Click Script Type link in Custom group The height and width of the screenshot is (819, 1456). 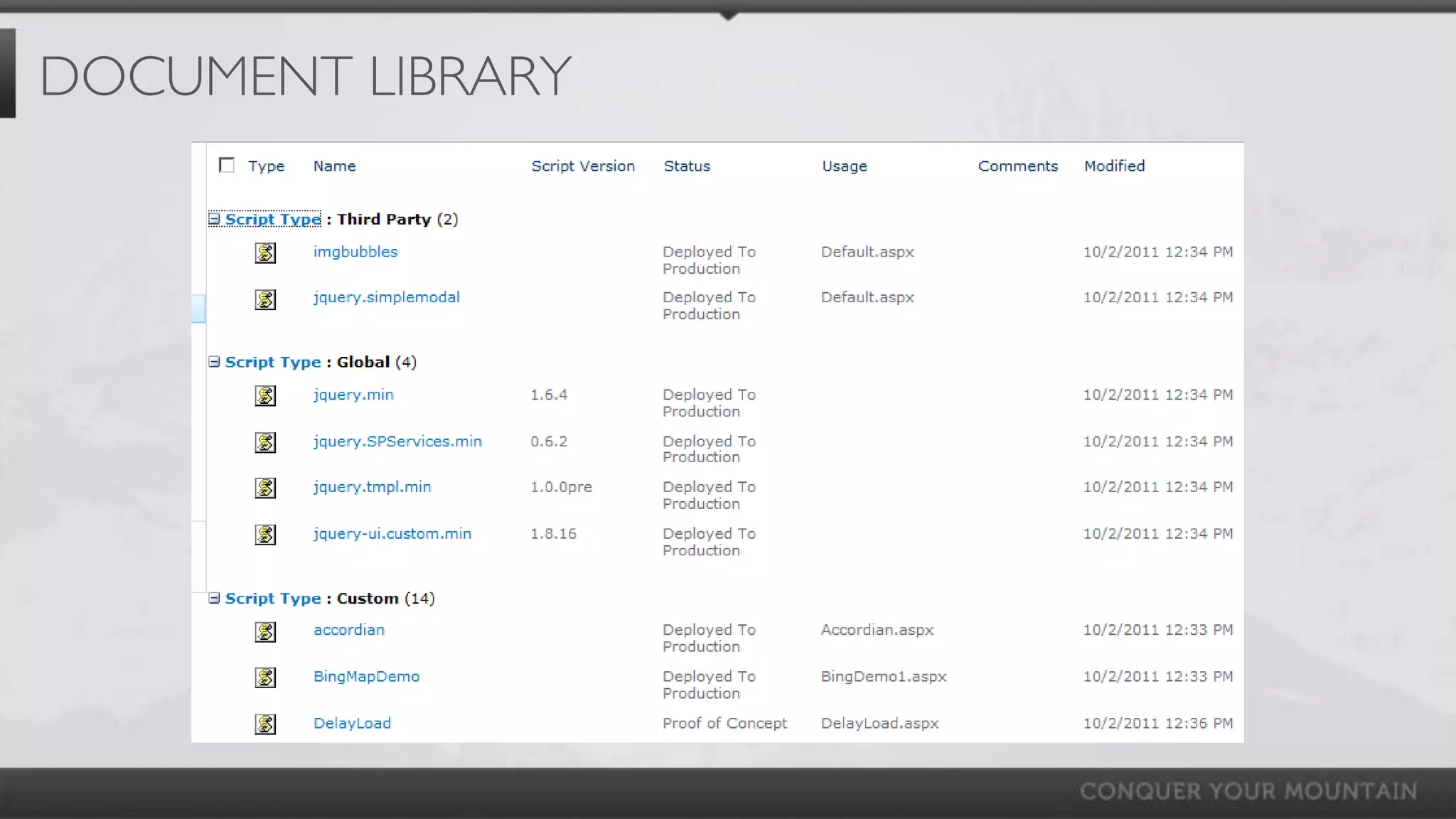pos(273,599)
